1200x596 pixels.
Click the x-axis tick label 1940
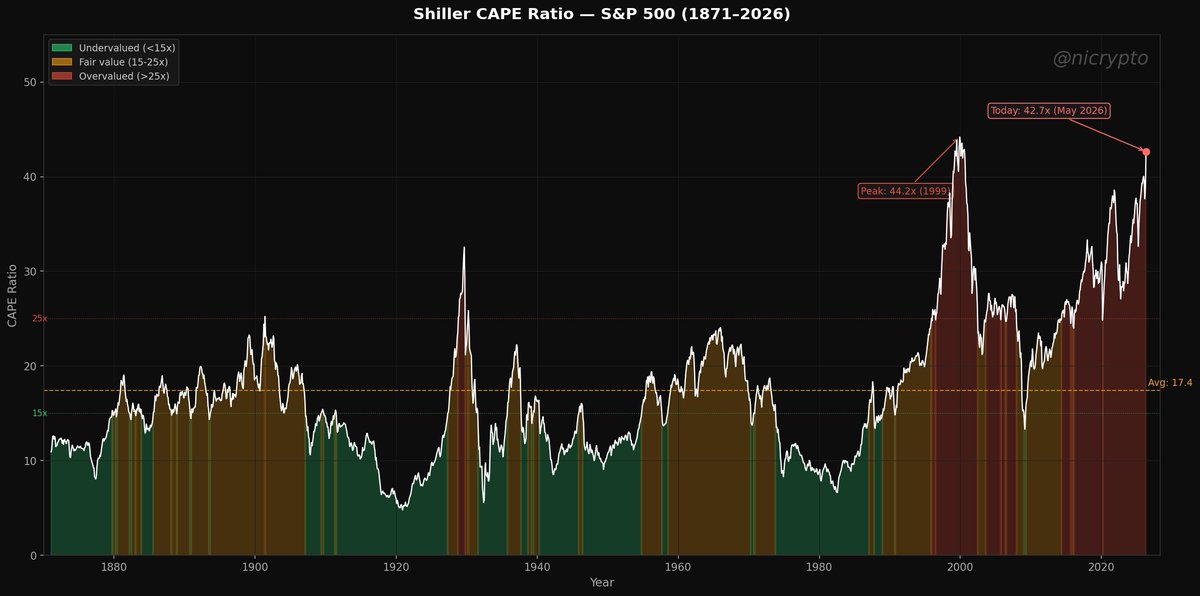(537, 565)
